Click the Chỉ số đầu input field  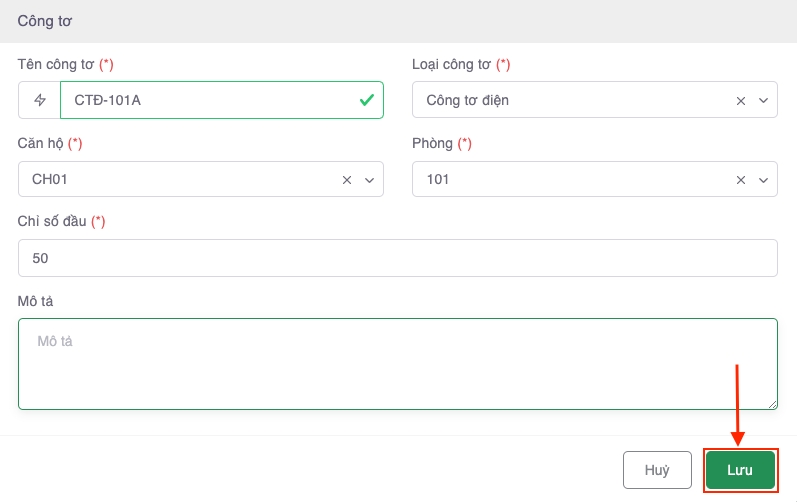point(398,258)
